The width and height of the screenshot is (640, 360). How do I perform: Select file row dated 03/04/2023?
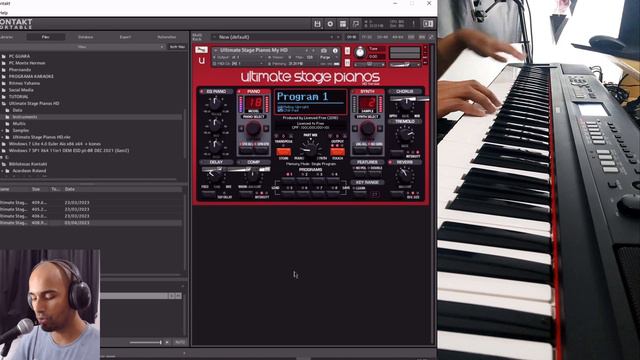tap(91, 223)
